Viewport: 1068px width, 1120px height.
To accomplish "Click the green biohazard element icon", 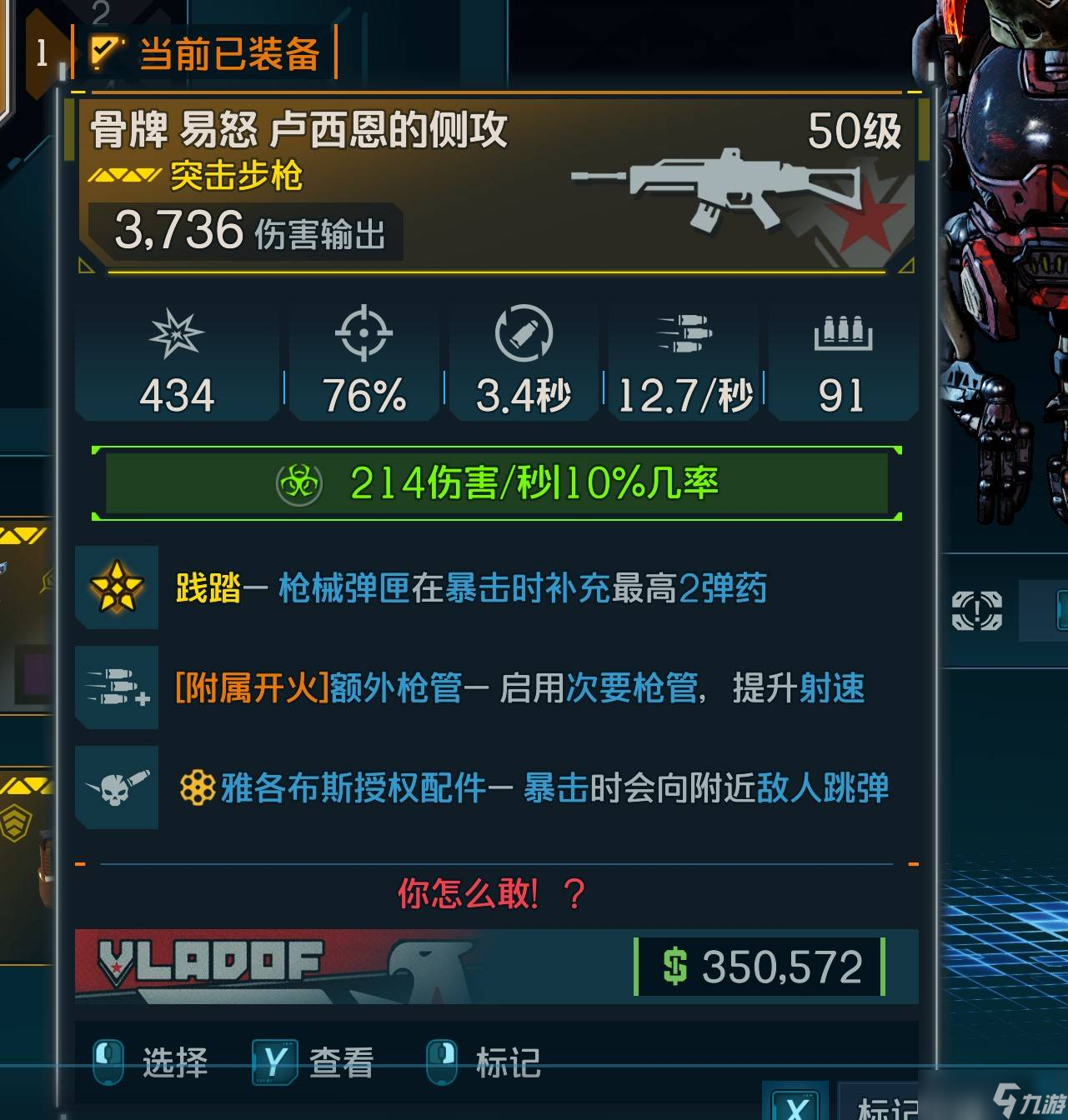I will point(298,482).
